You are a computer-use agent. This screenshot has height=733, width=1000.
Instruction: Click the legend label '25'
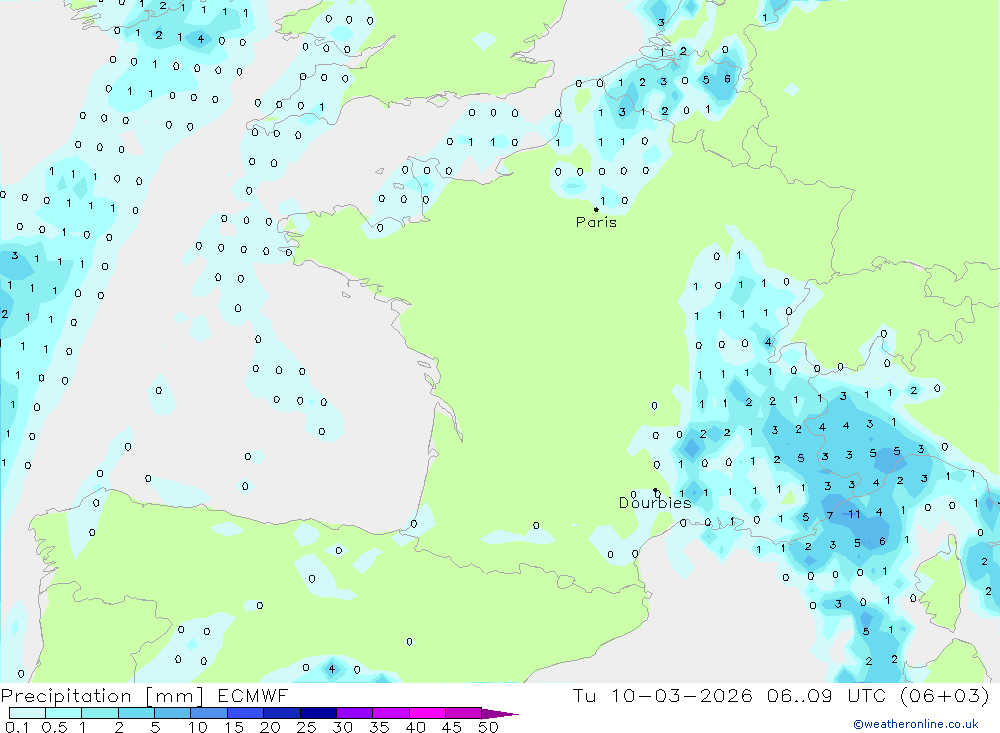(x=307, y=727)
